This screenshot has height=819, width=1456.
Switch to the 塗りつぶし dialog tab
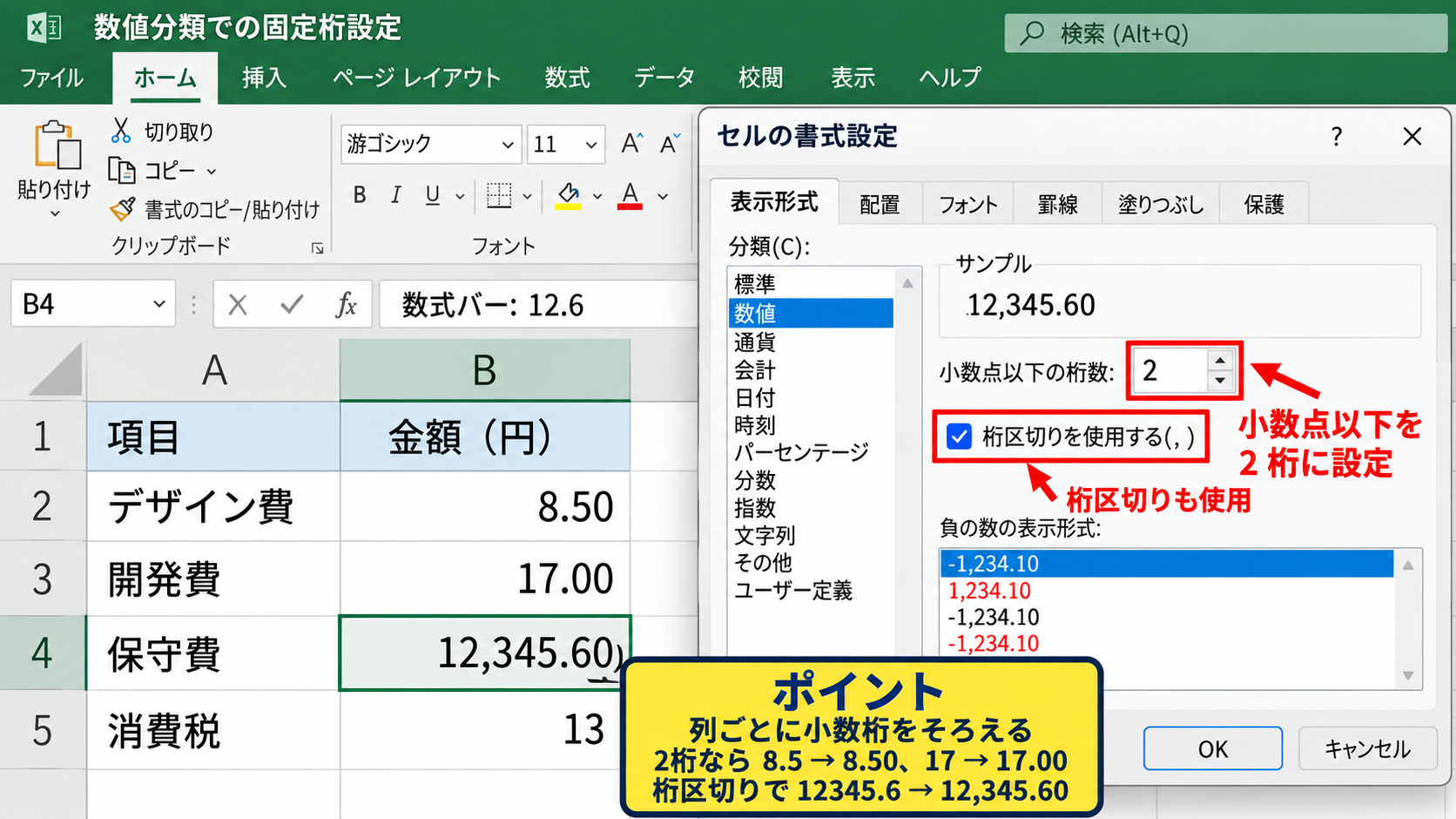tap(1161, 204)
